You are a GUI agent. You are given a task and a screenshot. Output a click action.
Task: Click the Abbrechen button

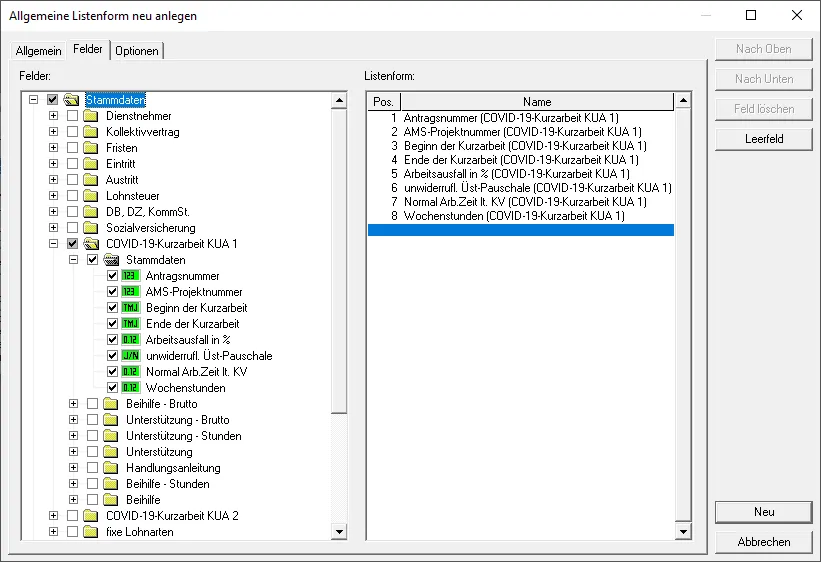[x=764, y=542]
